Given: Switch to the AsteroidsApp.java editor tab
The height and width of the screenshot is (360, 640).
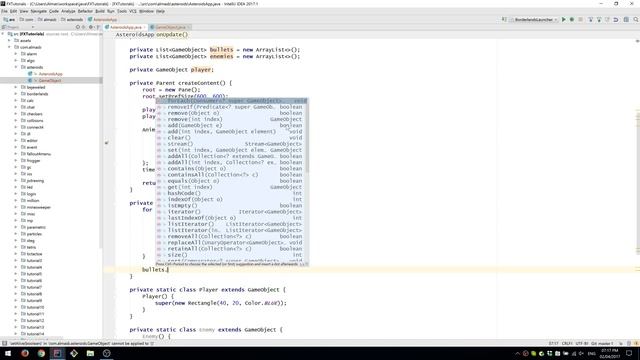Looking at the screenshot, I should (x=125, y=27).
